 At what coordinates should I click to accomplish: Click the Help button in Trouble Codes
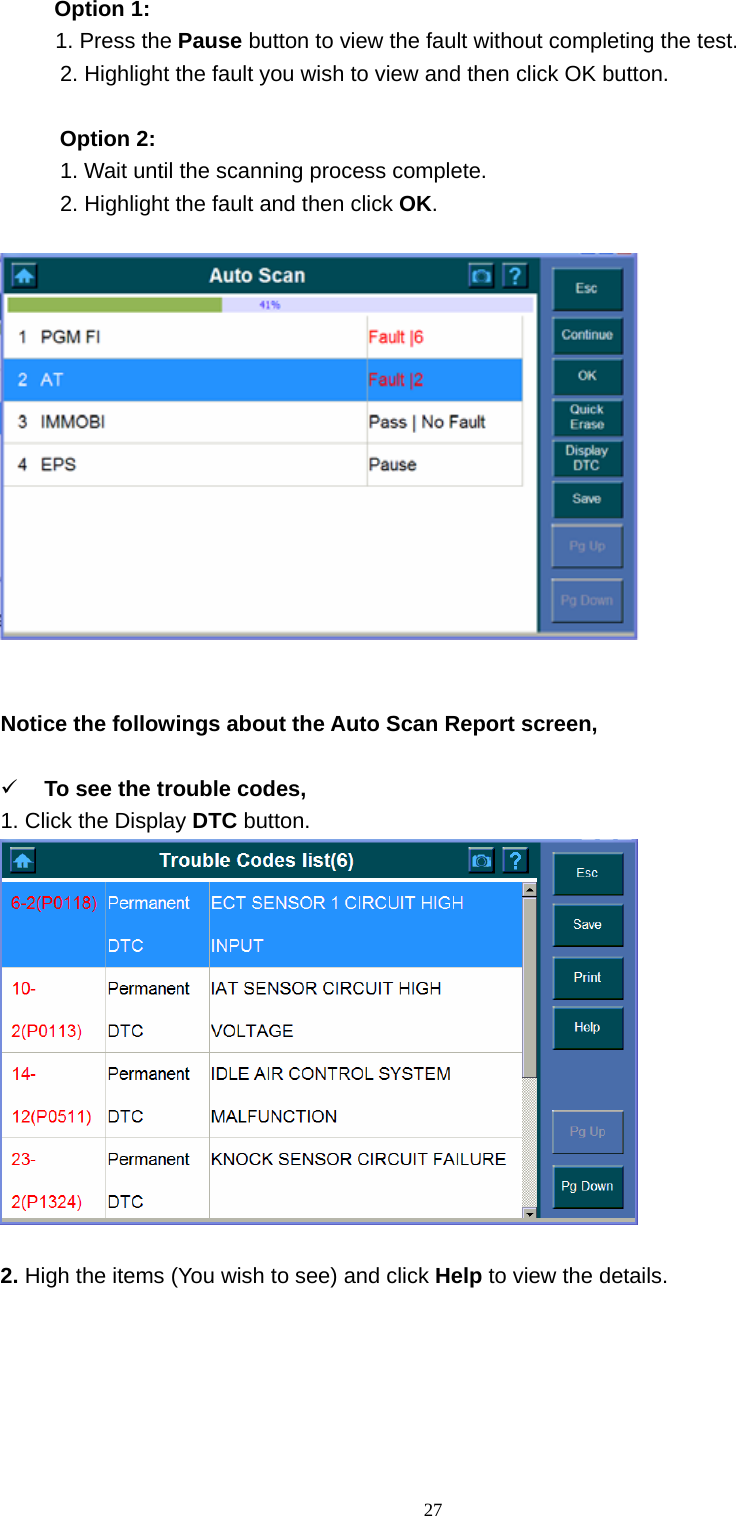(x=587, y=1027)
